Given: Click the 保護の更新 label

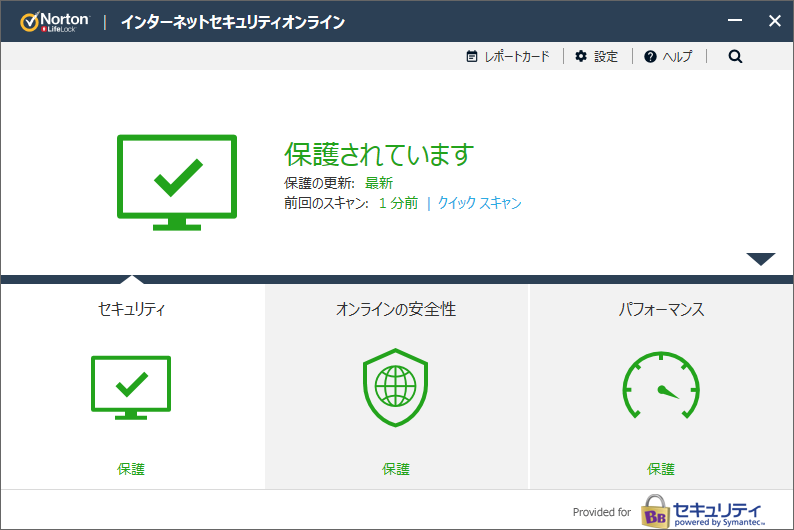Looking at the screenshot, I should point(319,183).
